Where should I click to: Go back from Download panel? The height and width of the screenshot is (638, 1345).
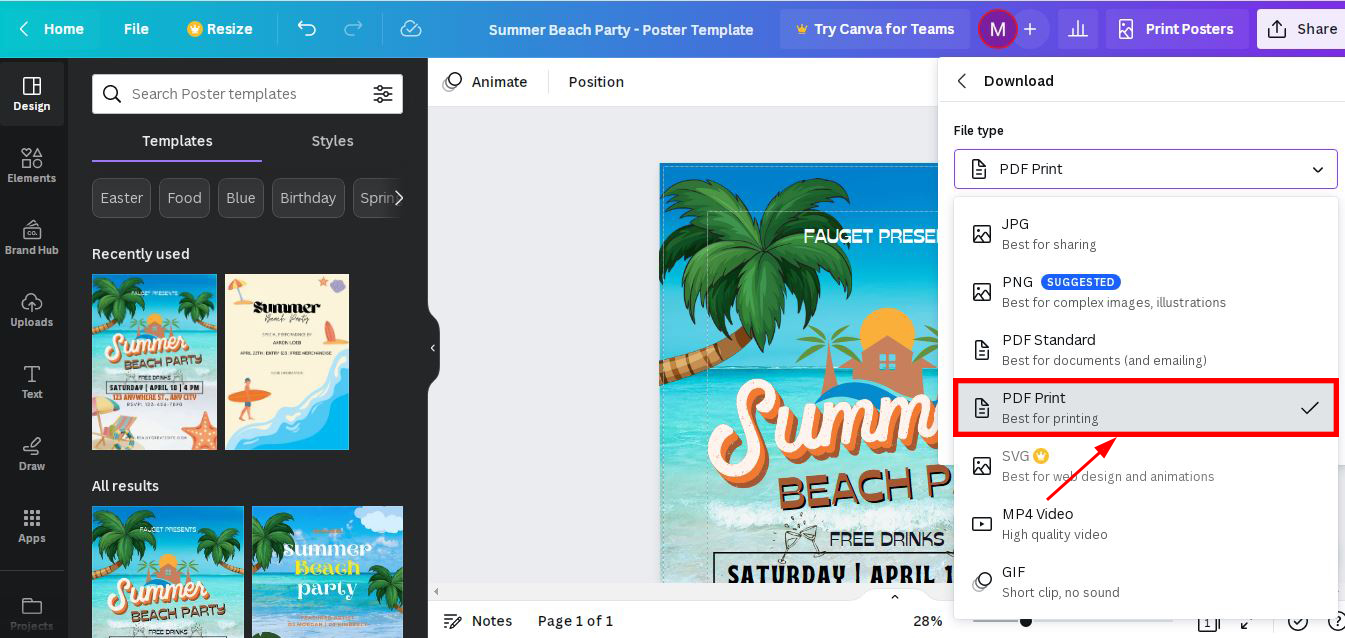[x=962, y=81]
